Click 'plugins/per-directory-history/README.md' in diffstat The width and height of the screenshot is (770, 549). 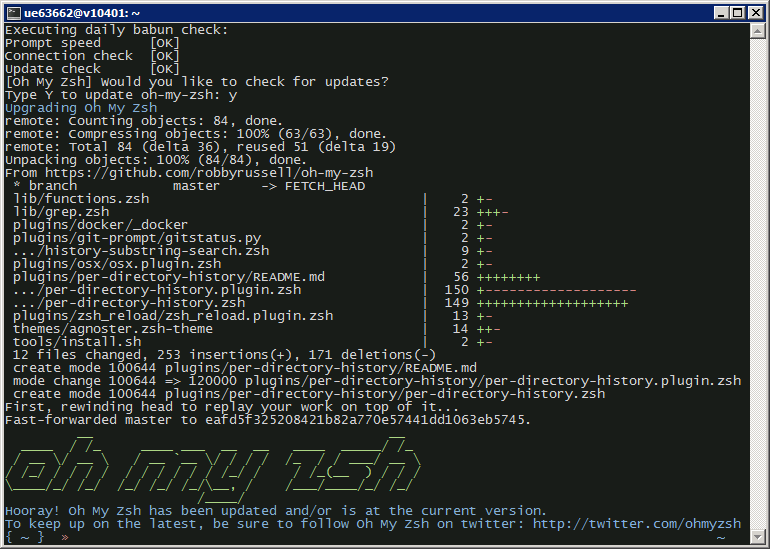[169, 277]
